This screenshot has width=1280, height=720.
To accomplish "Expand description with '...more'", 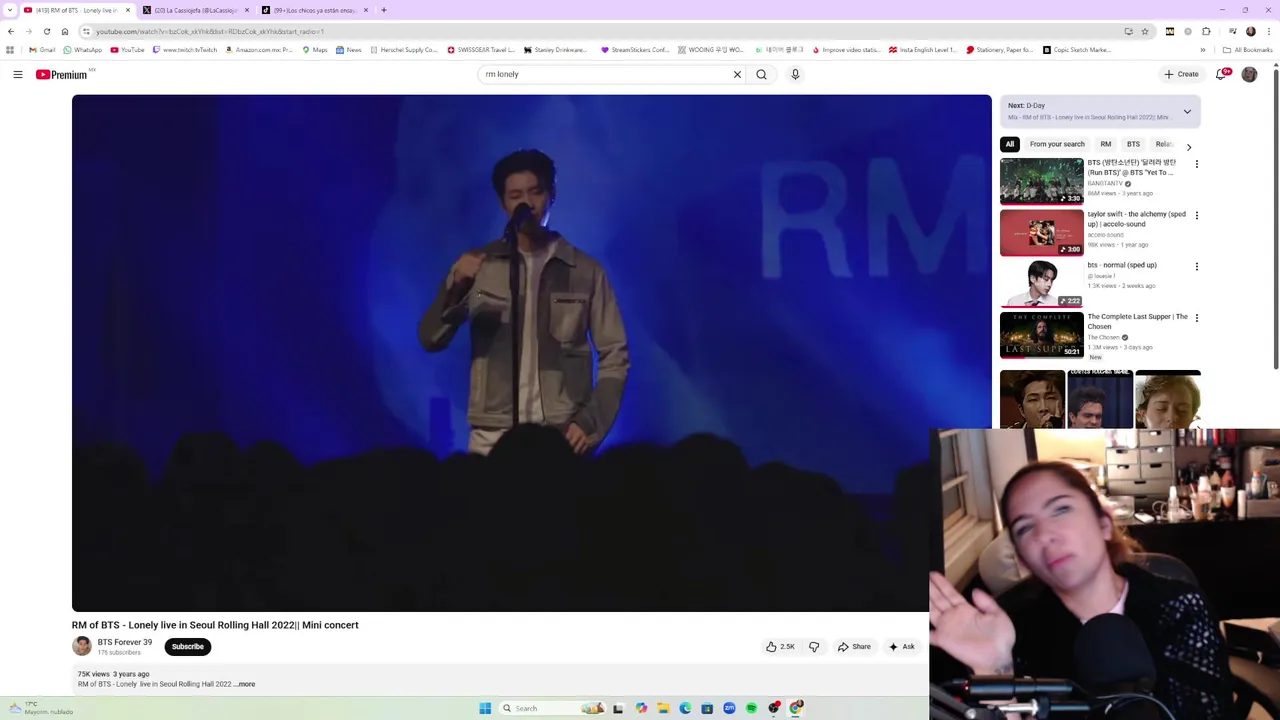I will [x=245, y=684].
